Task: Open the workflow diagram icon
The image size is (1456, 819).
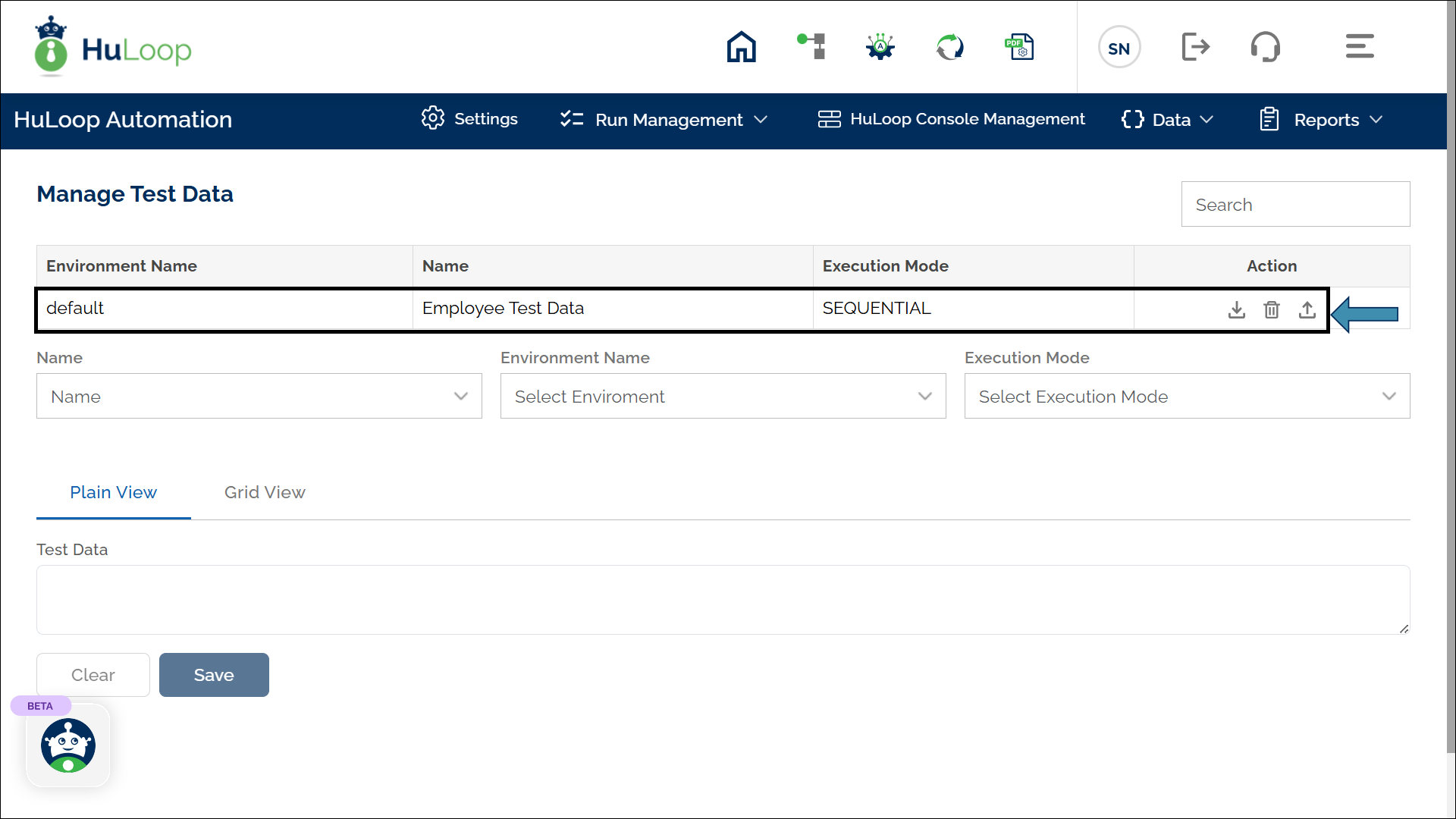Action: pyautogui.click(x=811, y=47)
